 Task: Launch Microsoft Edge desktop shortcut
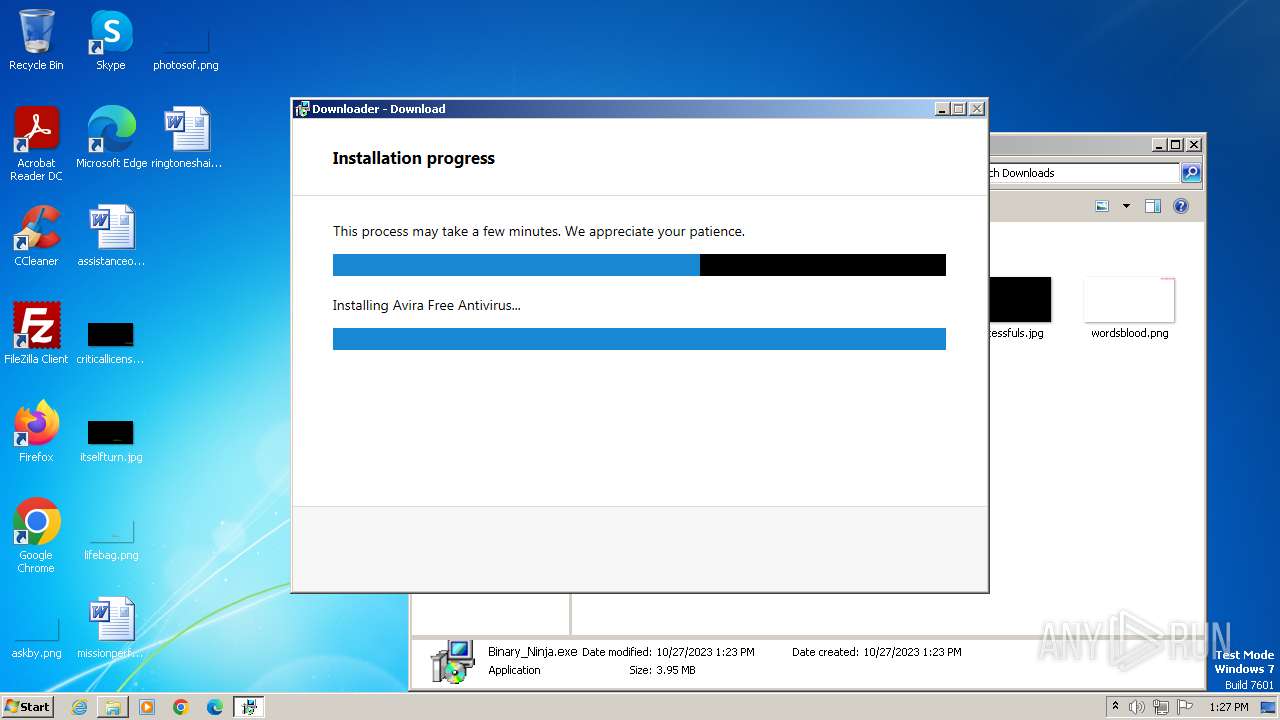coord(111,138)
